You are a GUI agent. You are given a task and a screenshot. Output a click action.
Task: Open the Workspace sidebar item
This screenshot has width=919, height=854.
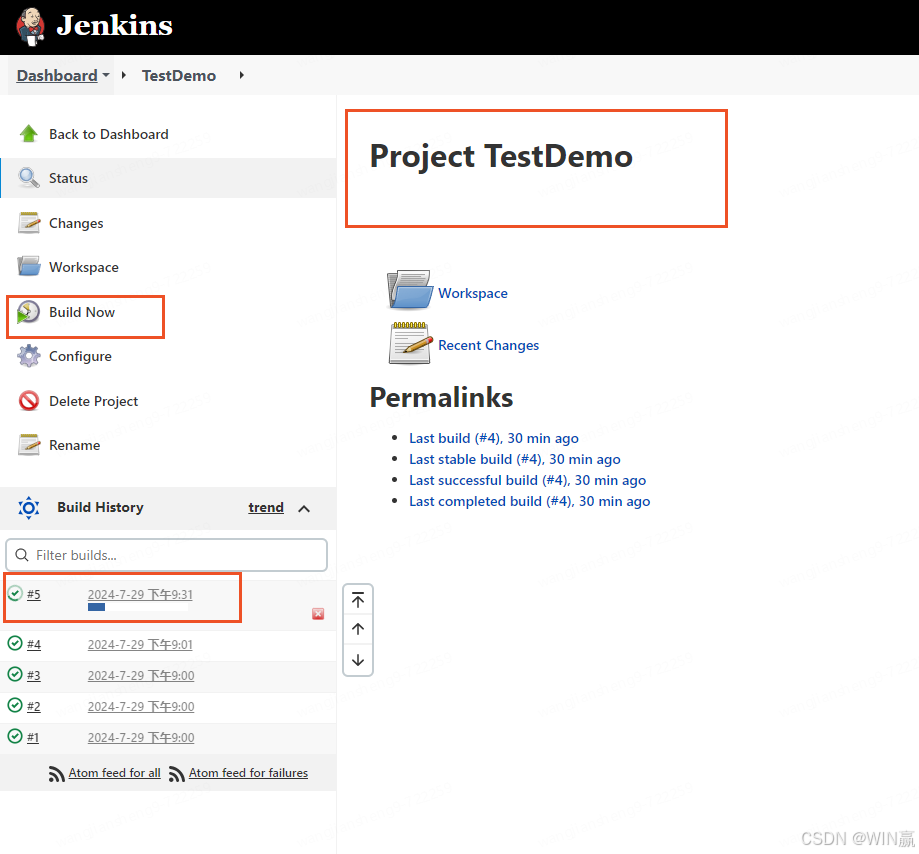(x=83, y=267)
